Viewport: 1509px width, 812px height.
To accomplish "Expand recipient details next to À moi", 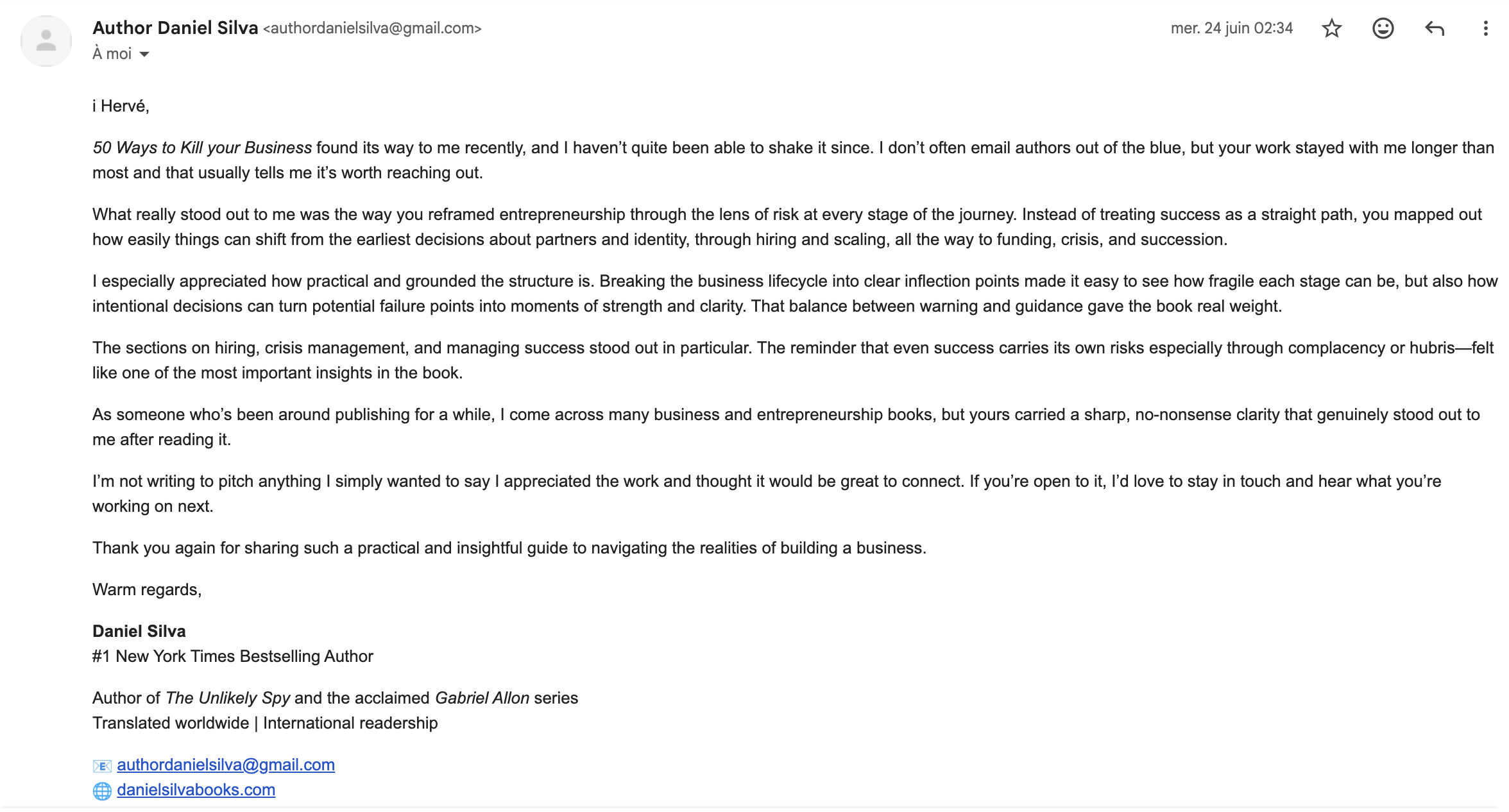I will (x=144, y=54).
